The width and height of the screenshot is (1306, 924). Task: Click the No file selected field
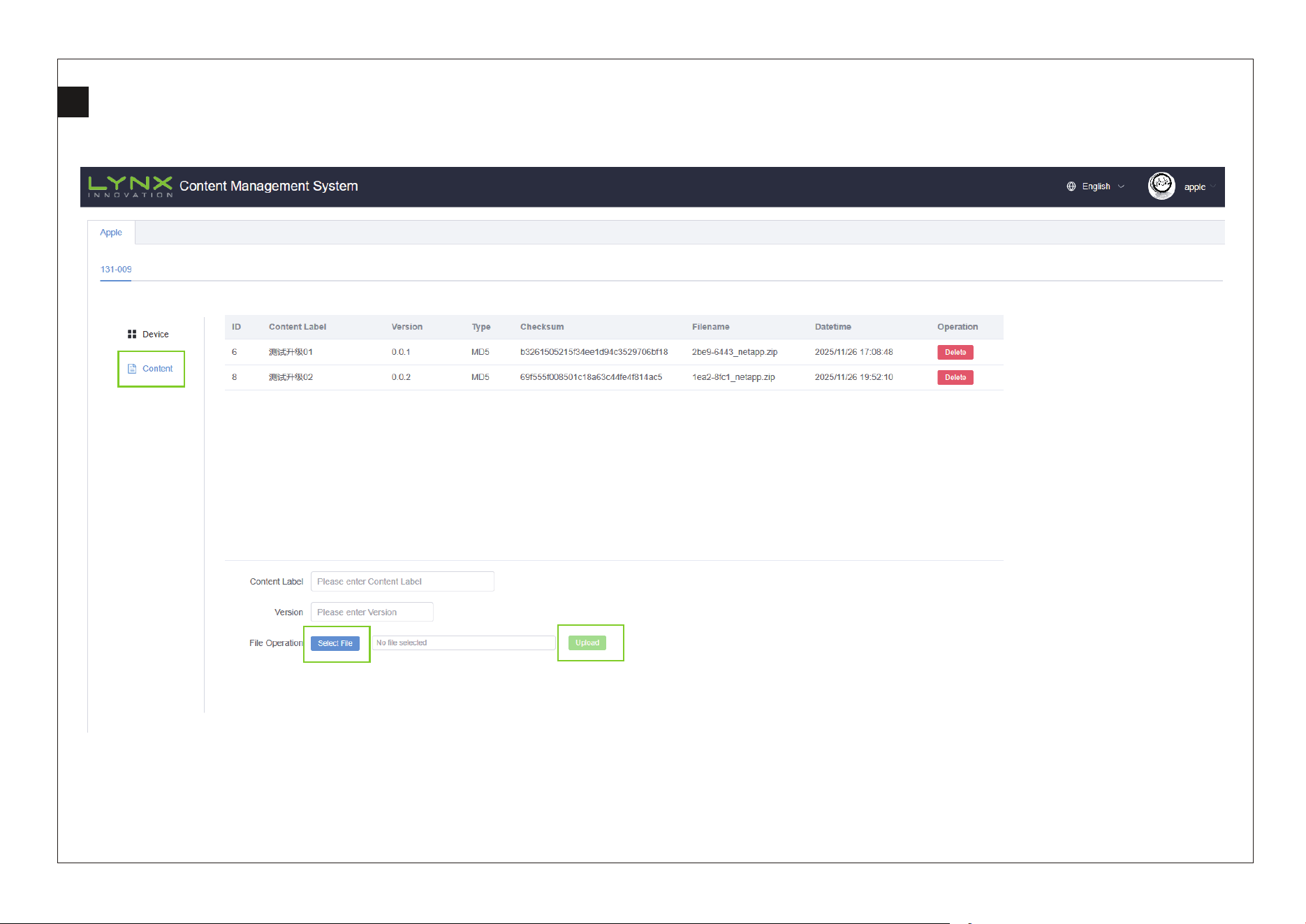pyautogui.click(x=464, y=643)
